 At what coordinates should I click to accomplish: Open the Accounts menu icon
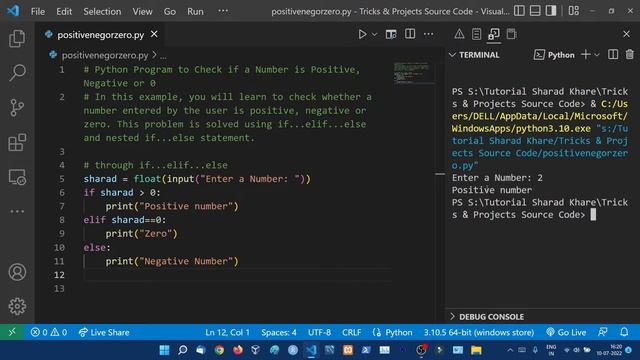coord(17,272)
